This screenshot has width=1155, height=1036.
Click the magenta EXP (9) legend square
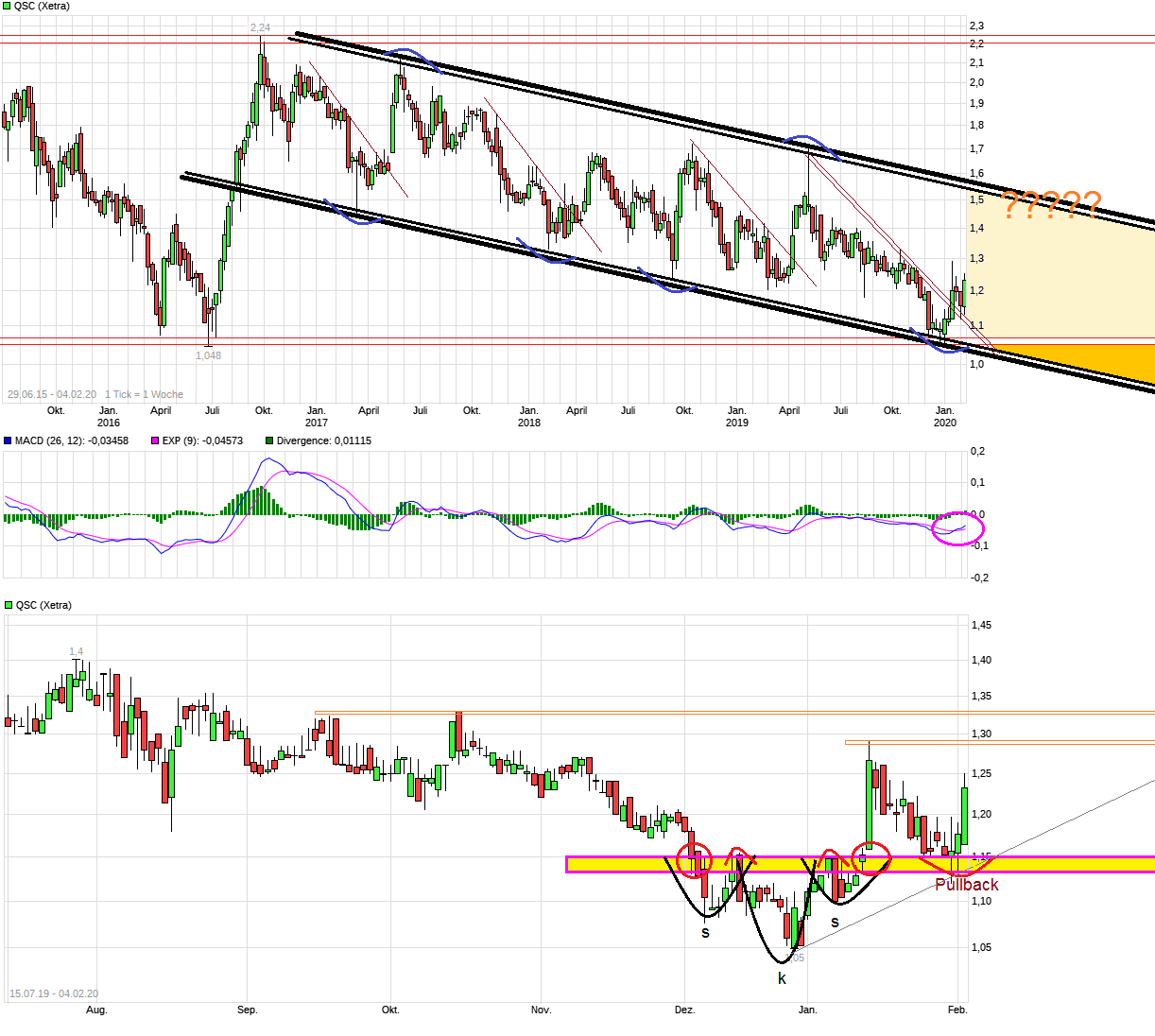(156, 441)
